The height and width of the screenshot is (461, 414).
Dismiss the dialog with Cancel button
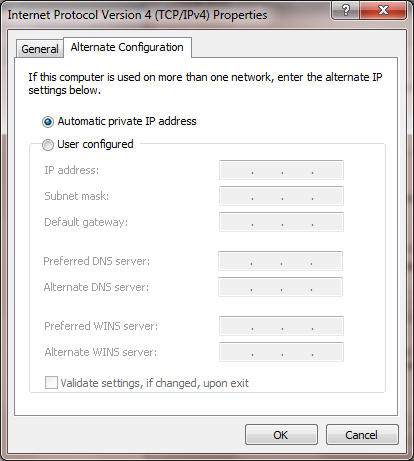pyautogui.click(x=362, y=435)
